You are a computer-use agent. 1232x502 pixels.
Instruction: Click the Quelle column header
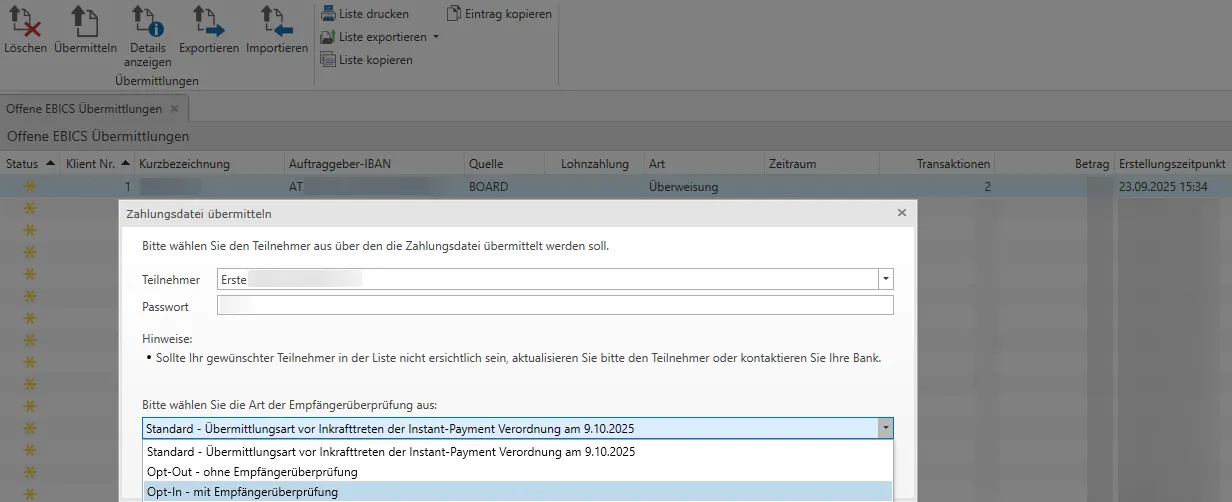(504, 163)
